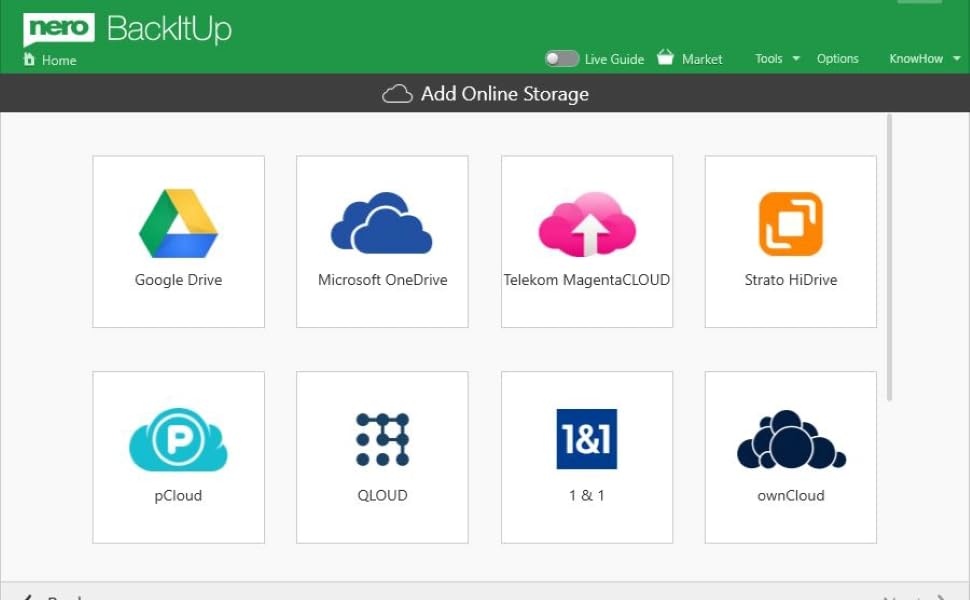Open the Market menu label

702,59
